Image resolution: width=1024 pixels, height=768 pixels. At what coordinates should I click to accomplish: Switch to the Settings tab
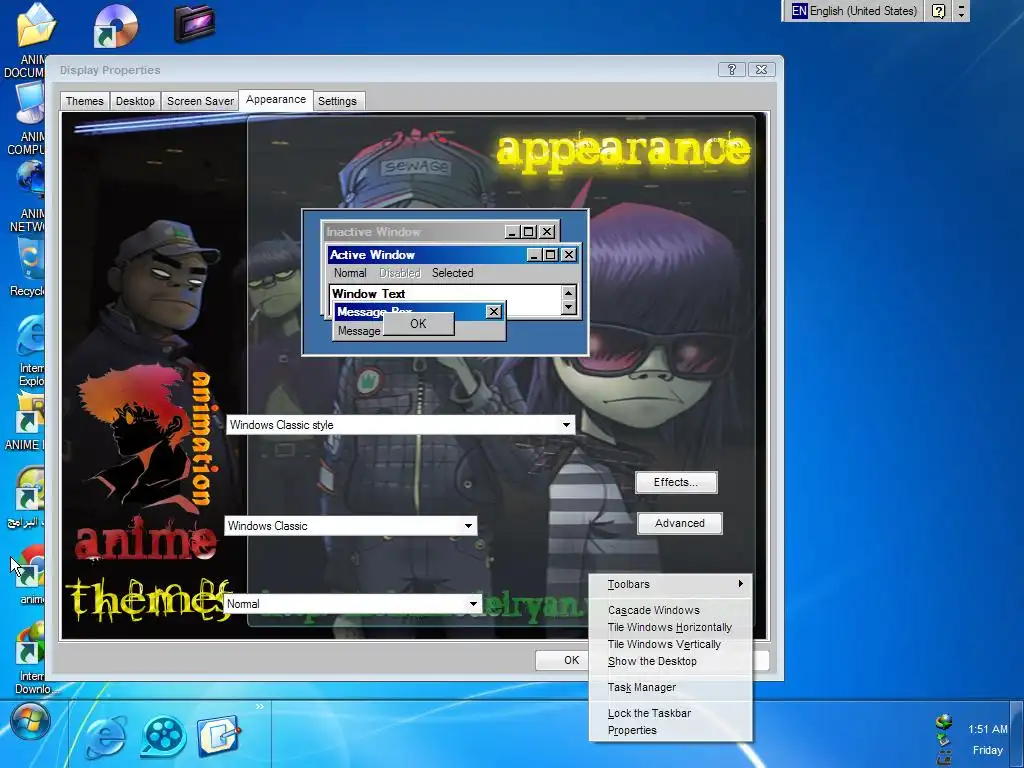(338, 101)
